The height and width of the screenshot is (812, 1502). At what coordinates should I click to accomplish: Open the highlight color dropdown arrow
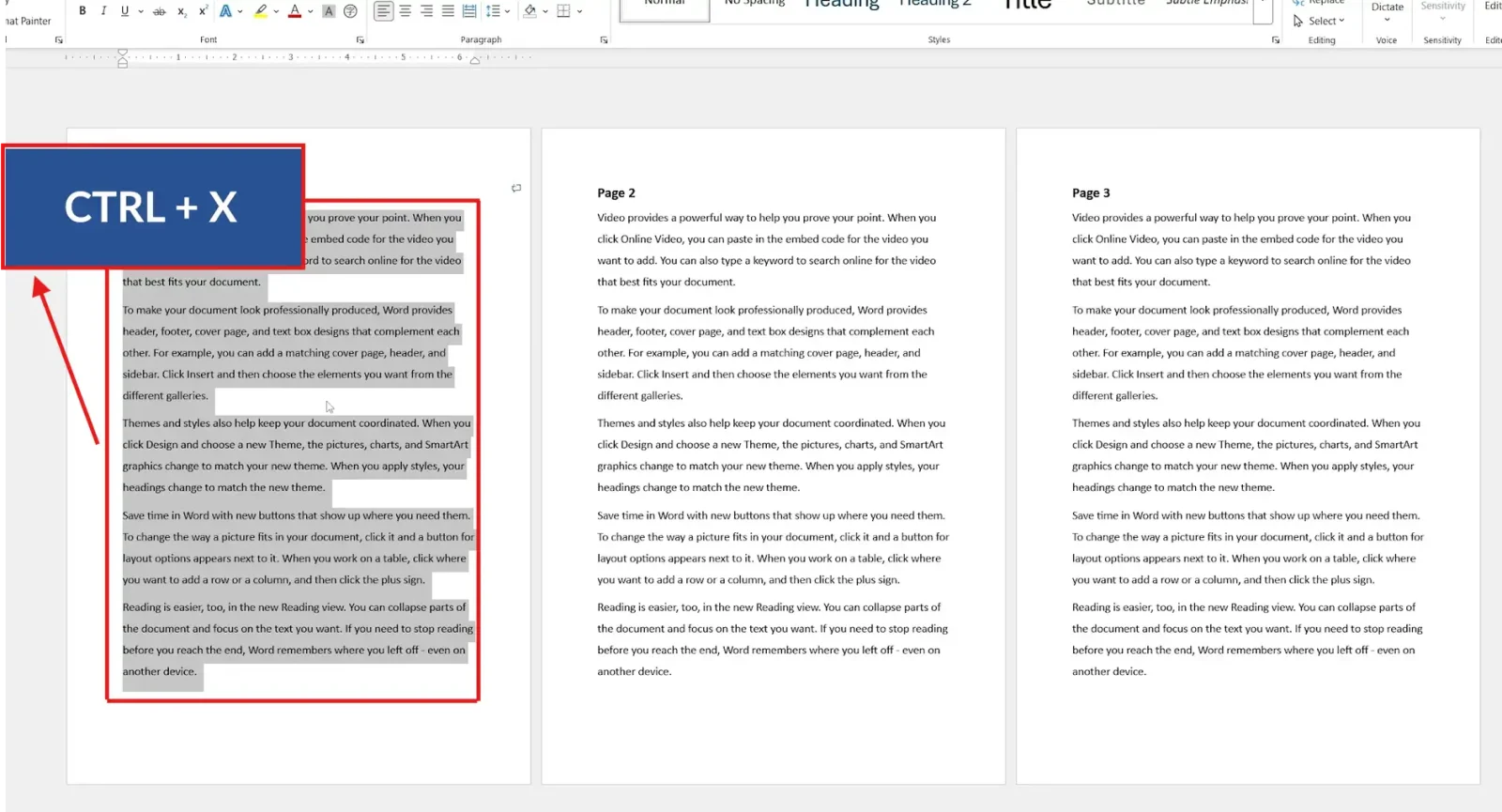(276, 11)
